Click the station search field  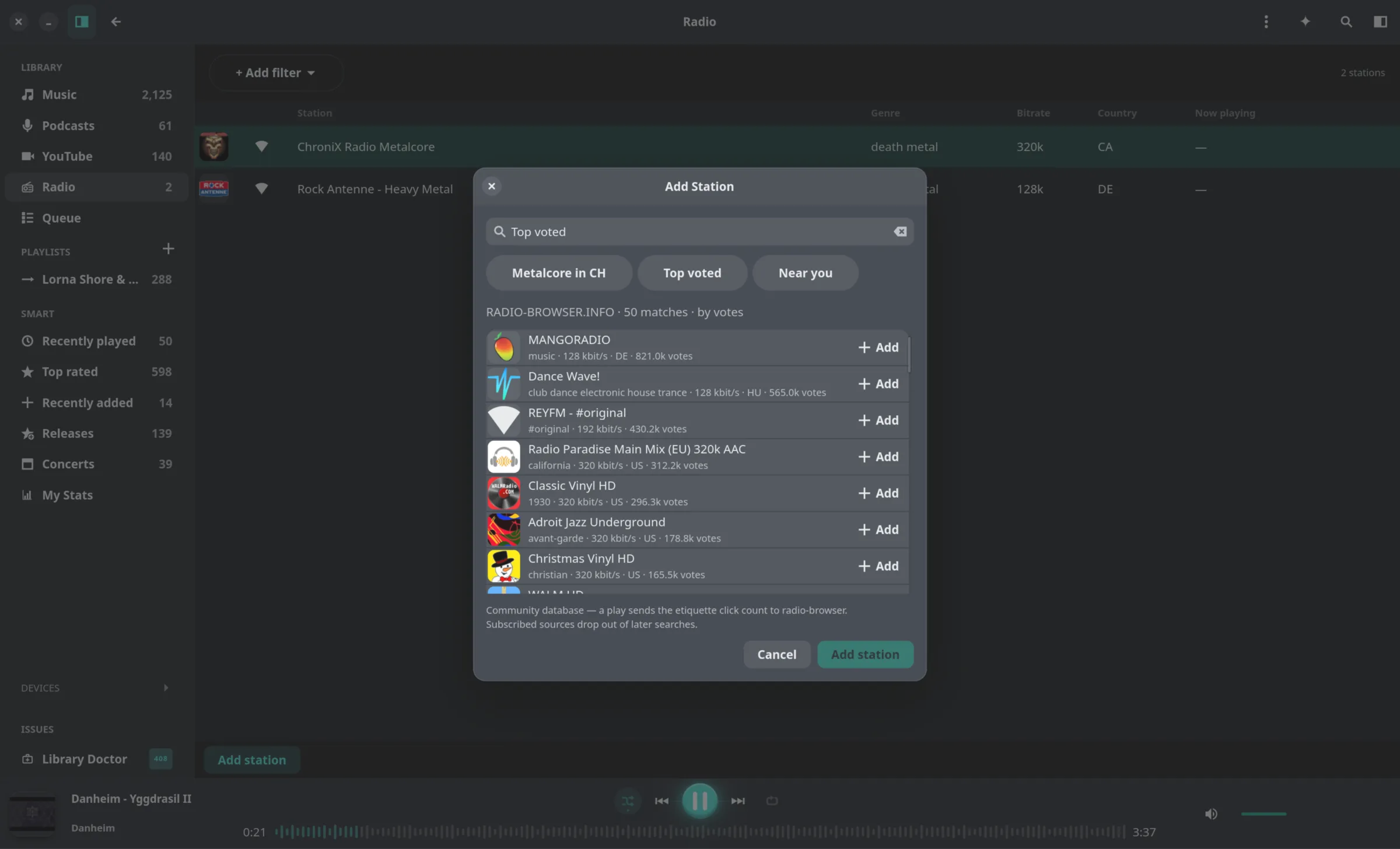tap(699, 231)
